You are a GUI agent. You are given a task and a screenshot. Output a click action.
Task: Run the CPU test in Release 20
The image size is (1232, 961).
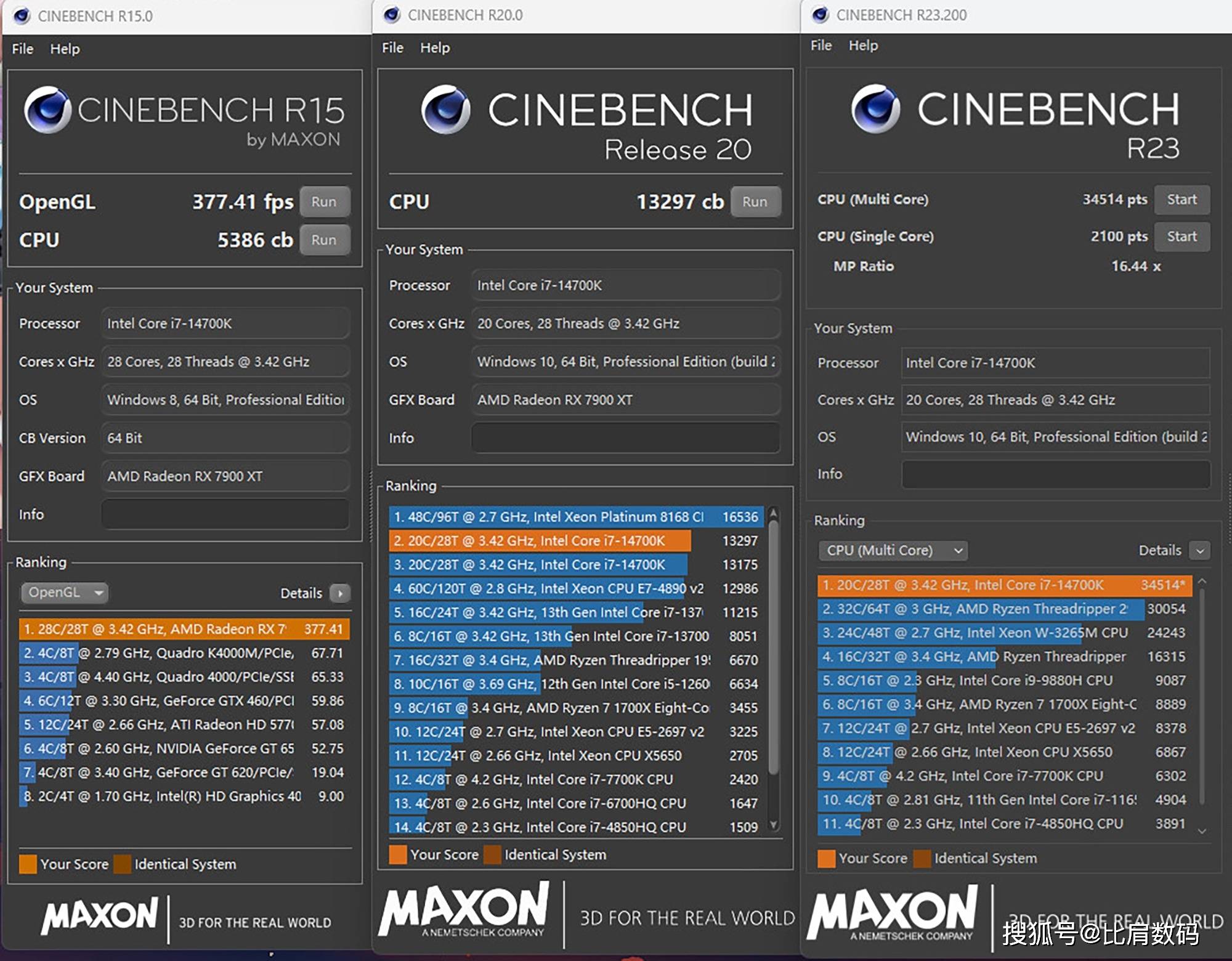coord(755,201)
